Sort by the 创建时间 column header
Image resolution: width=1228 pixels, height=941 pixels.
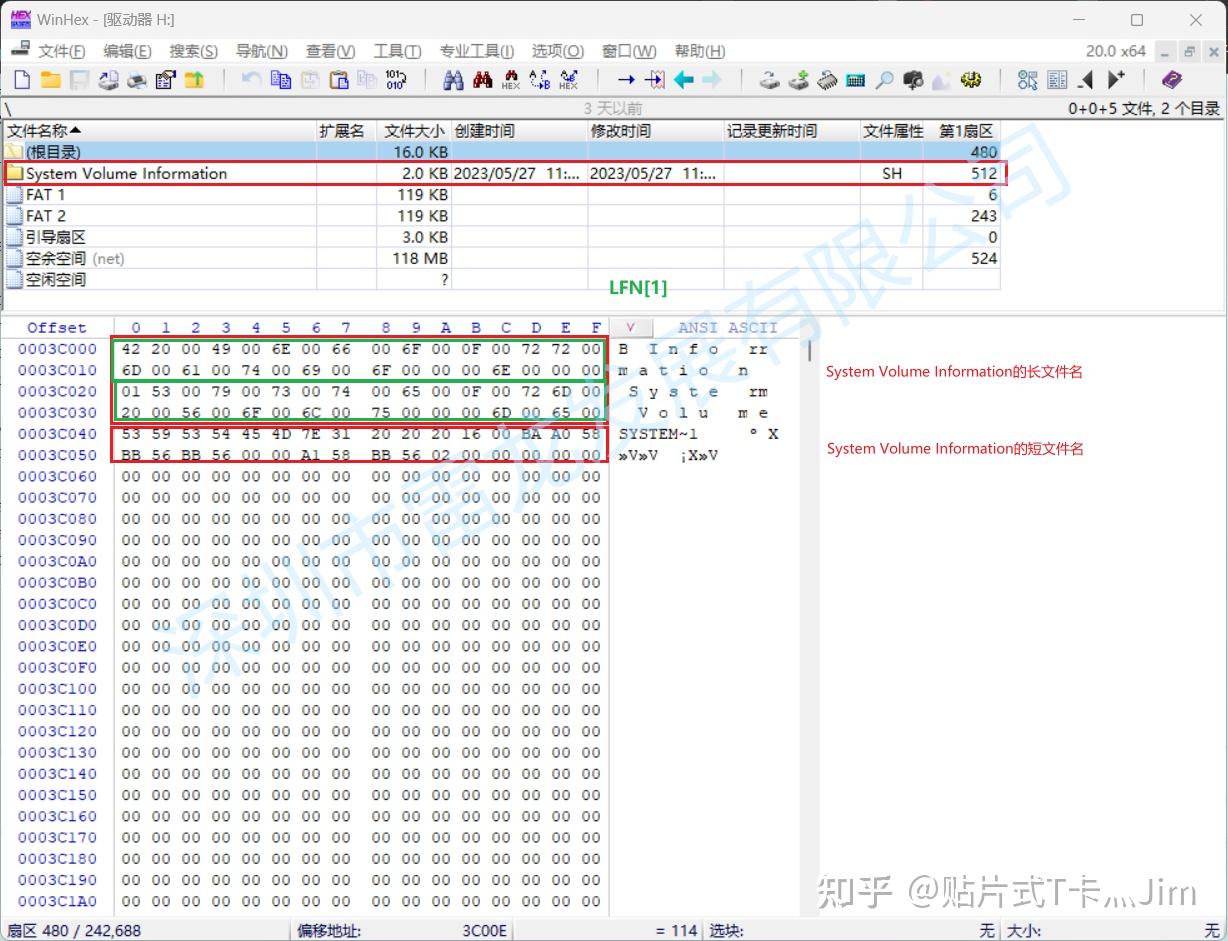tap(519, 131)
